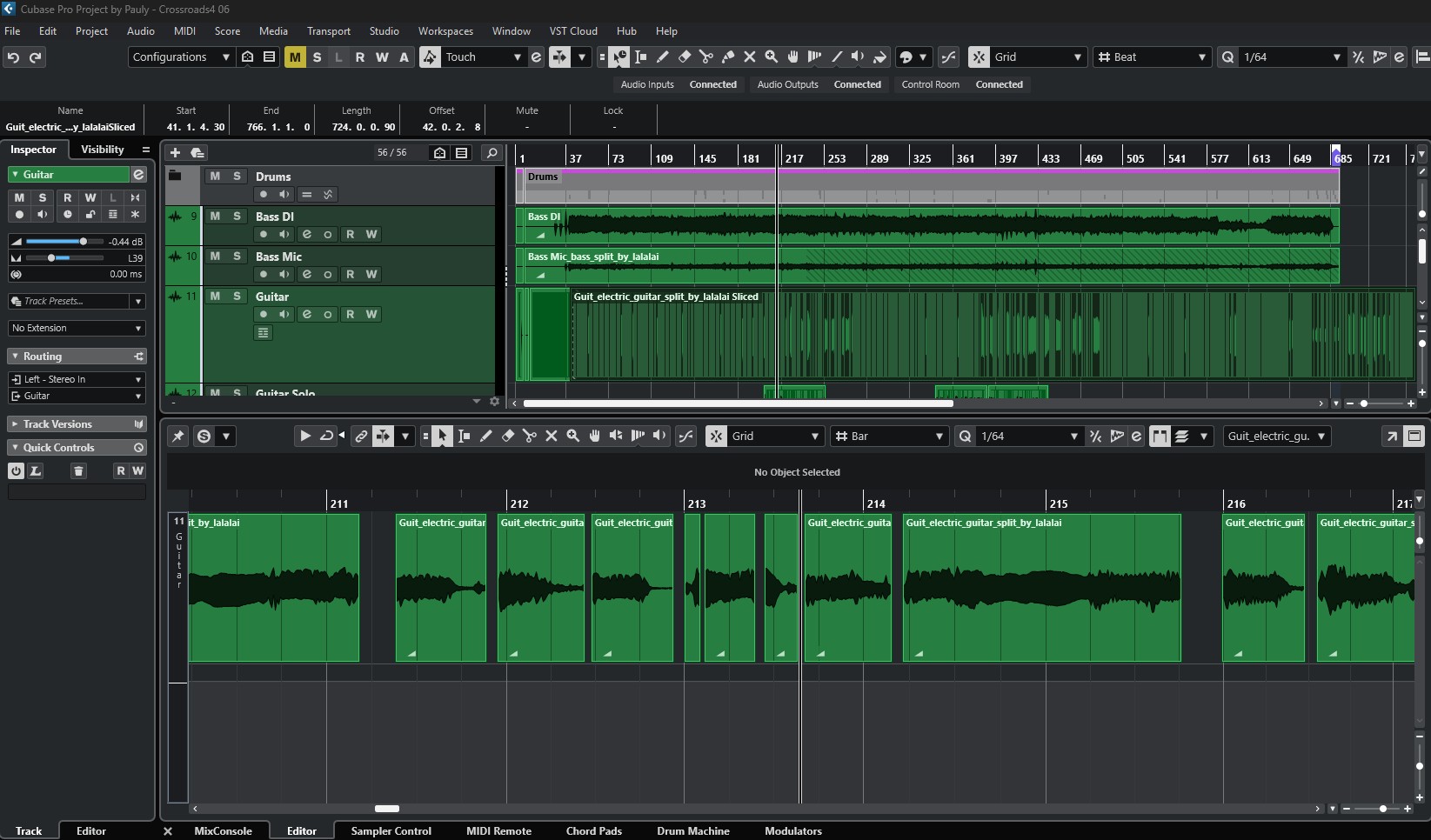Image resolution: width=1431 pixels, height=840 pixels.
Task: Click Control Room connection label
Action: (931, 84)
